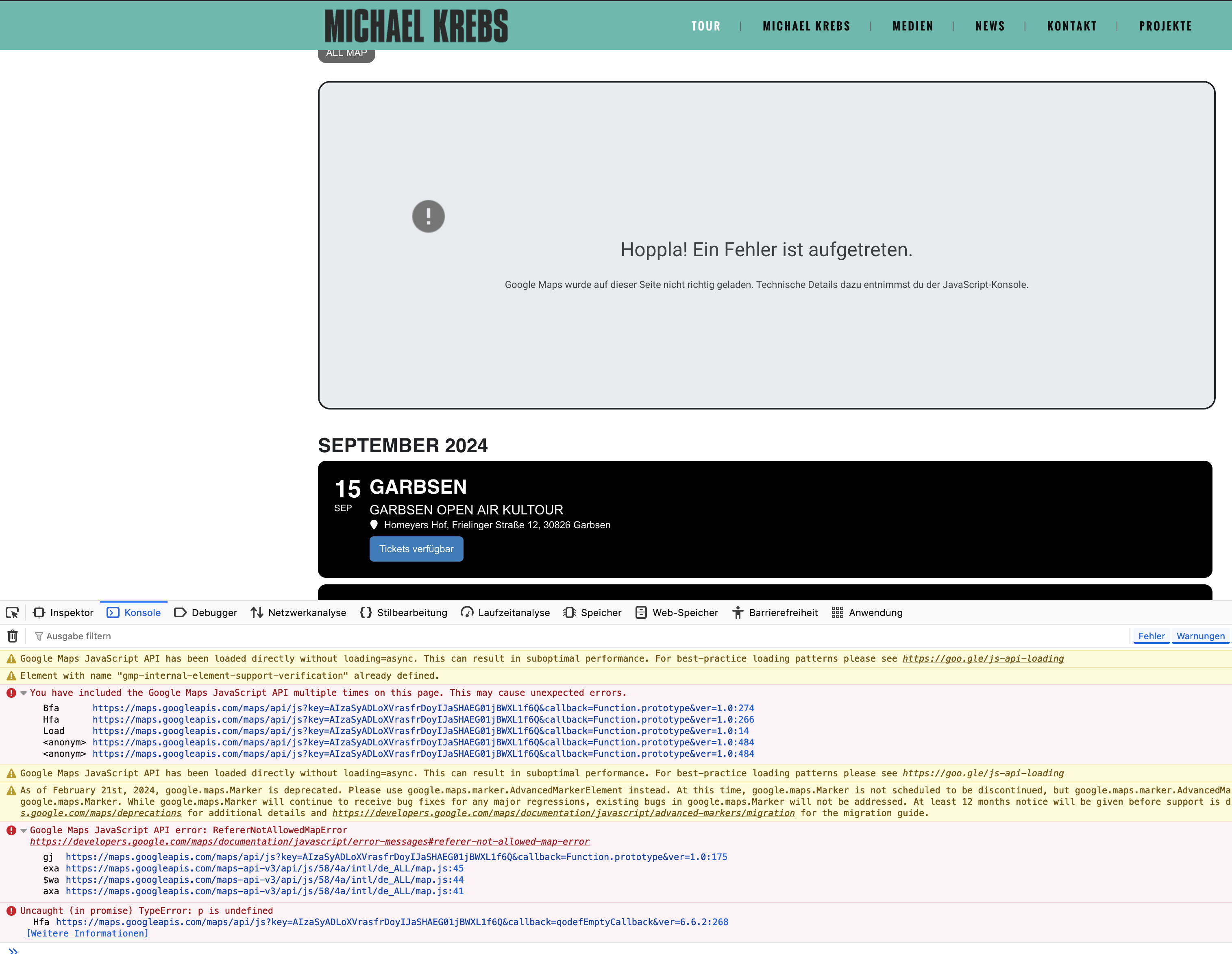Open the MEDIEN navigation item
This screenshot has height=954, width=1232.
point(912,26)
